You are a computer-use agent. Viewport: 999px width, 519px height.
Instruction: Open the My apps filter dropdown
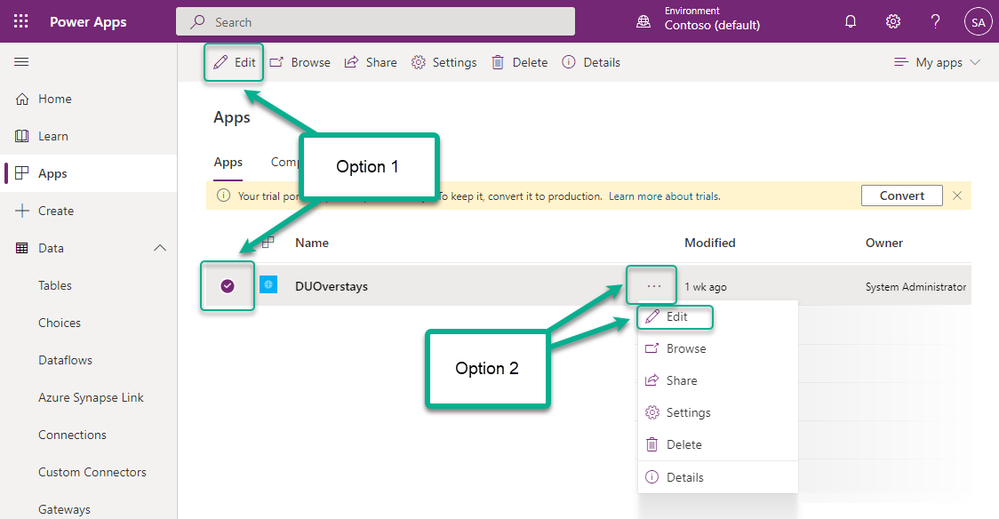(x=937, y=62)
